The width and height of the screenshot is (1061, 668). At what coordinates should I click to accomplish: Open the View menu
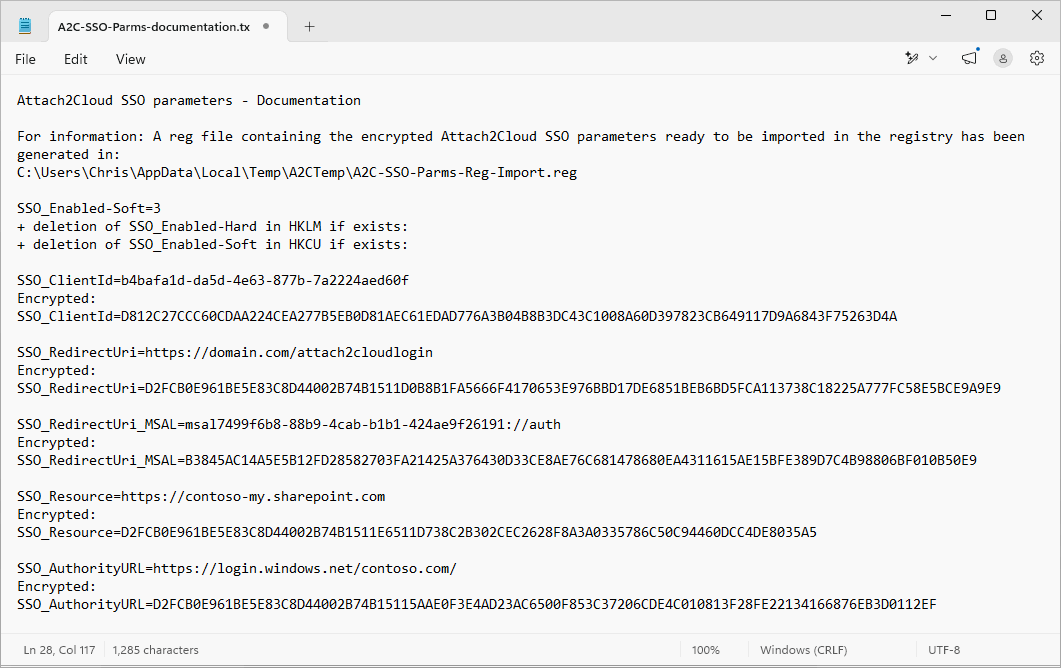point(130,59)
